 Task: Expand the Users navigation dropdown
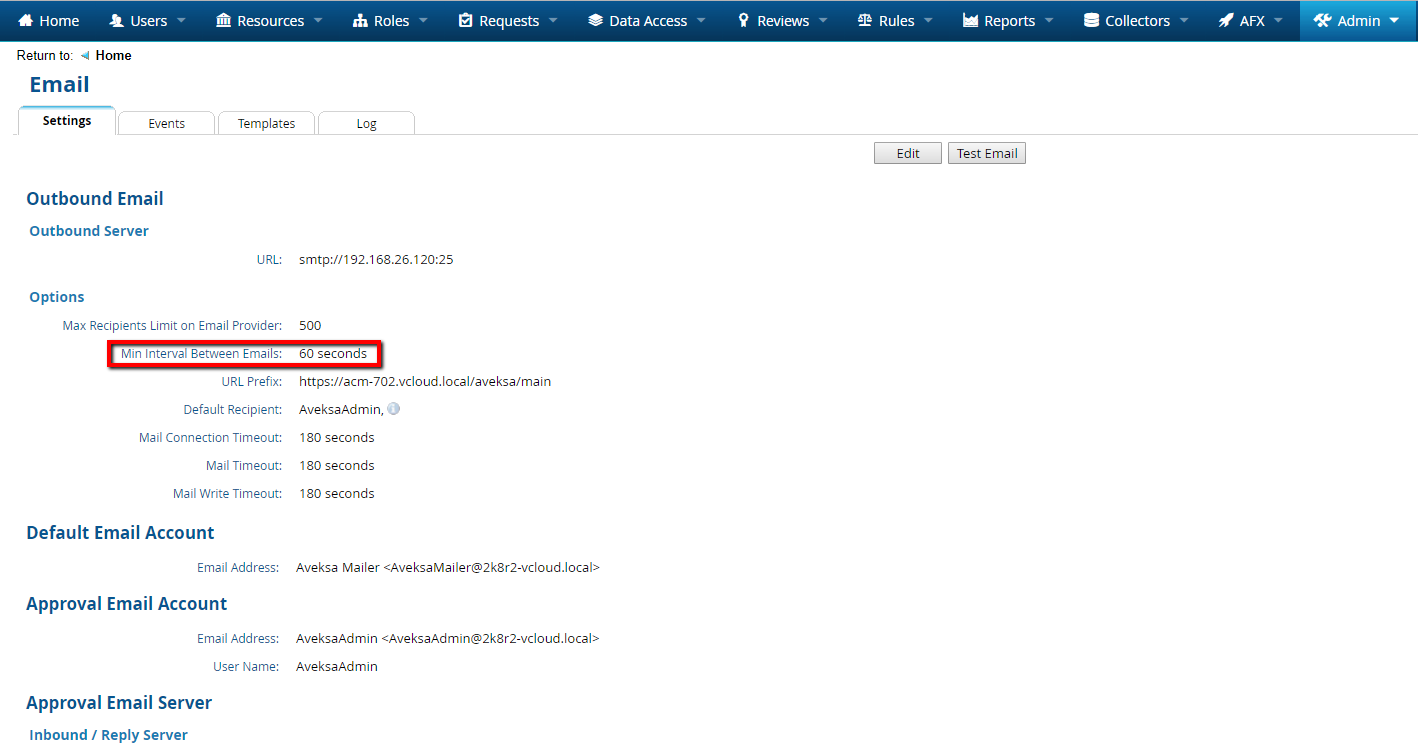tap(180, 20)
